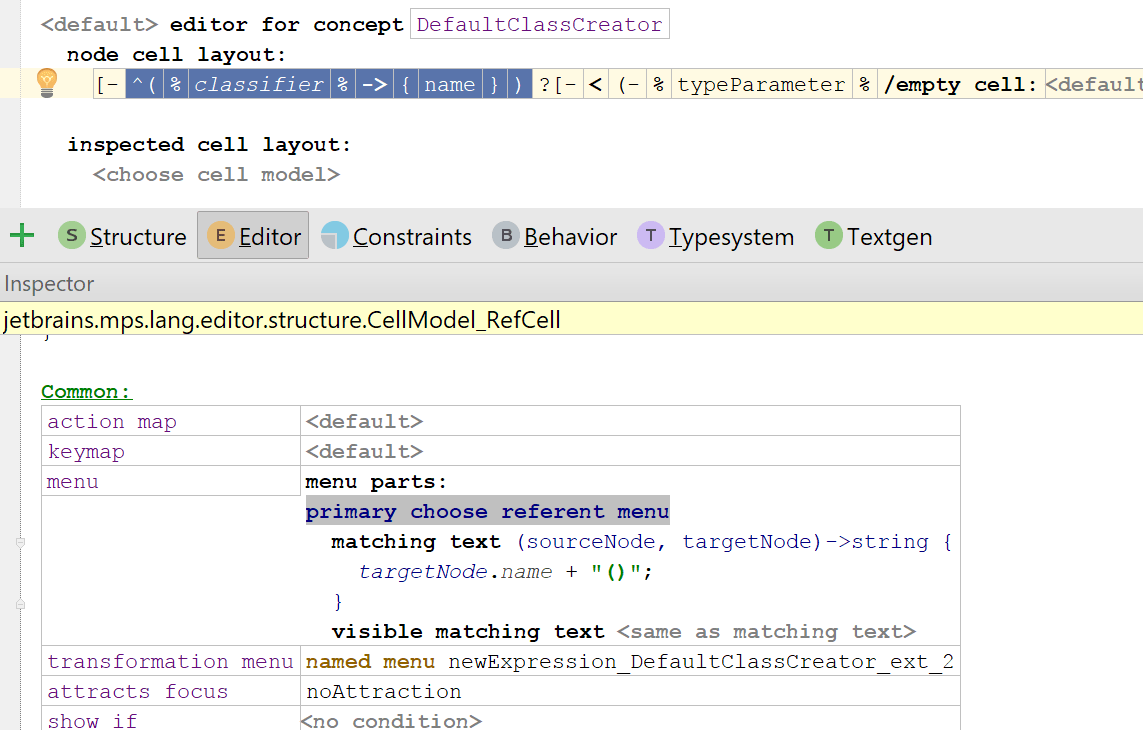Viewport: 1143px width, 730px height.
Task: Click the blue Constraints tab icon
Action: click(335, 236)
